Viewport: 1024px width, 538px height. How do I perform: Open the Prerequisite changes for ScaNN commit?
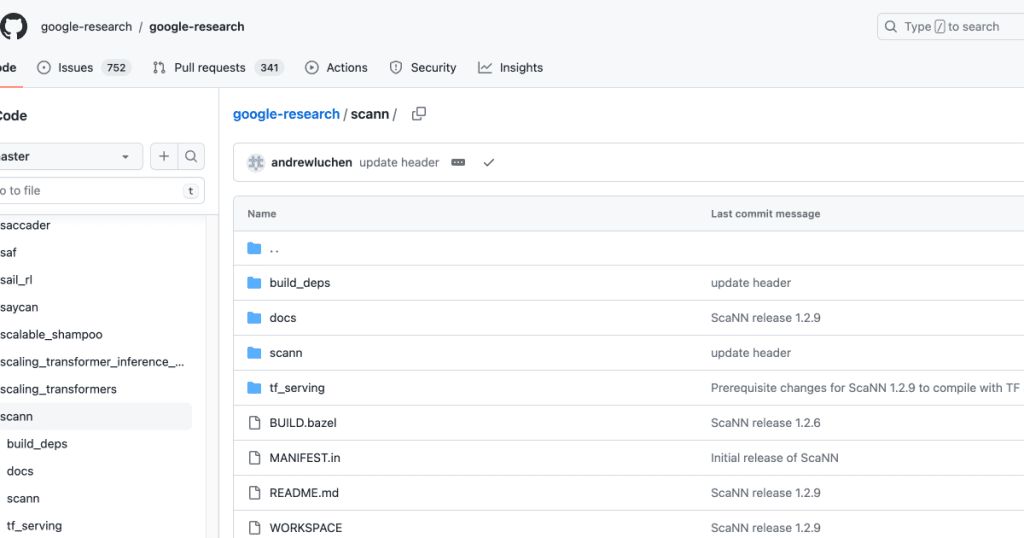865,388
